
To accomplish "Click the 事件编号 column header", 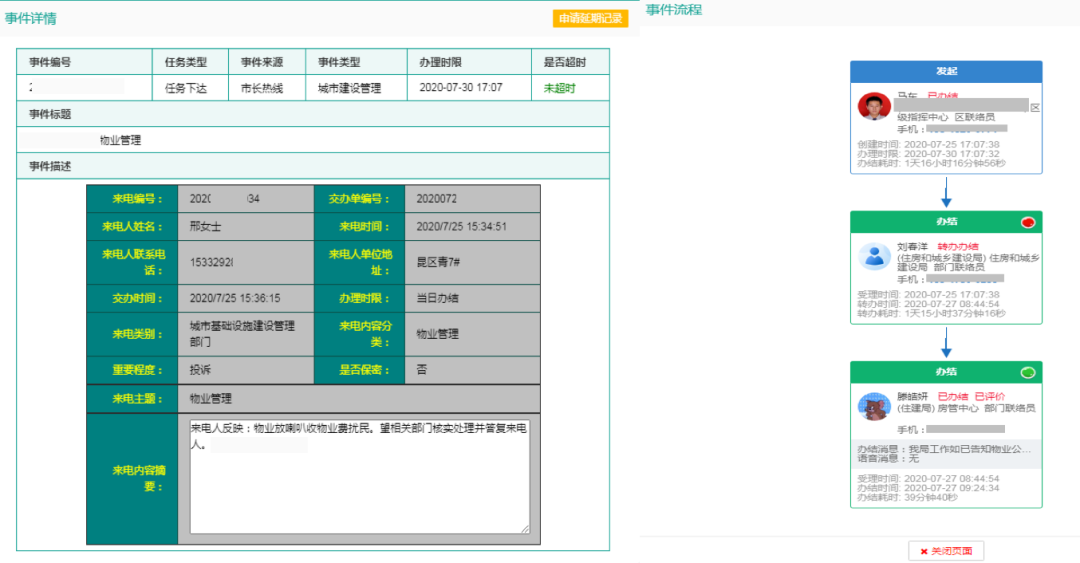I will [84, 62].
